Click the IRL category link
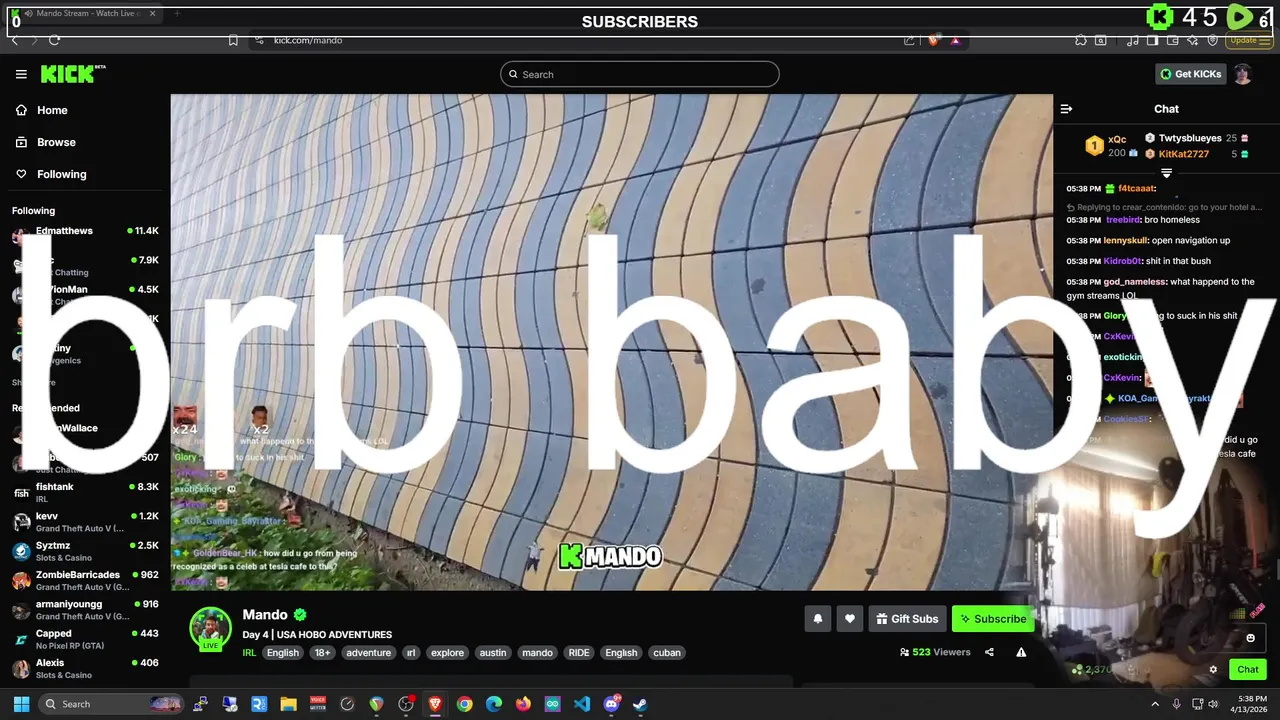Viewport: 1280px width, 720px height. [249, 653]
